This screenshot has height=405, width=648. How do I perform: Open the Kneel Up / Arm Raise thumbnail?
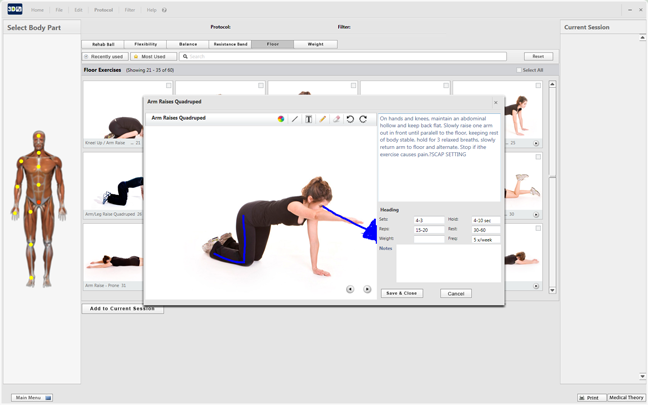click(114, 110)
